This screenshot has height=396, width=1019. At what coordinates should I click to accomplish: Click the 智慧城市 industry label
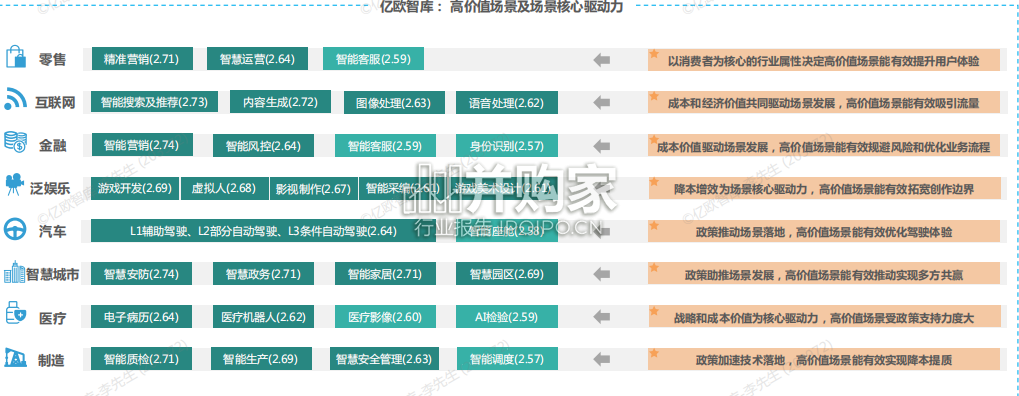53,275
